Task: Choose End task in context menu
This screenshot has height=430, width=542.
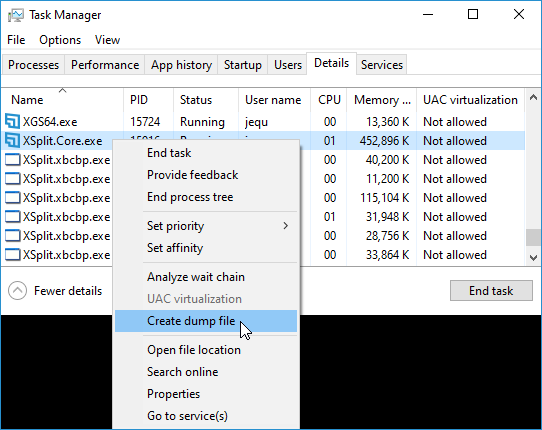Action: (206, 153)
